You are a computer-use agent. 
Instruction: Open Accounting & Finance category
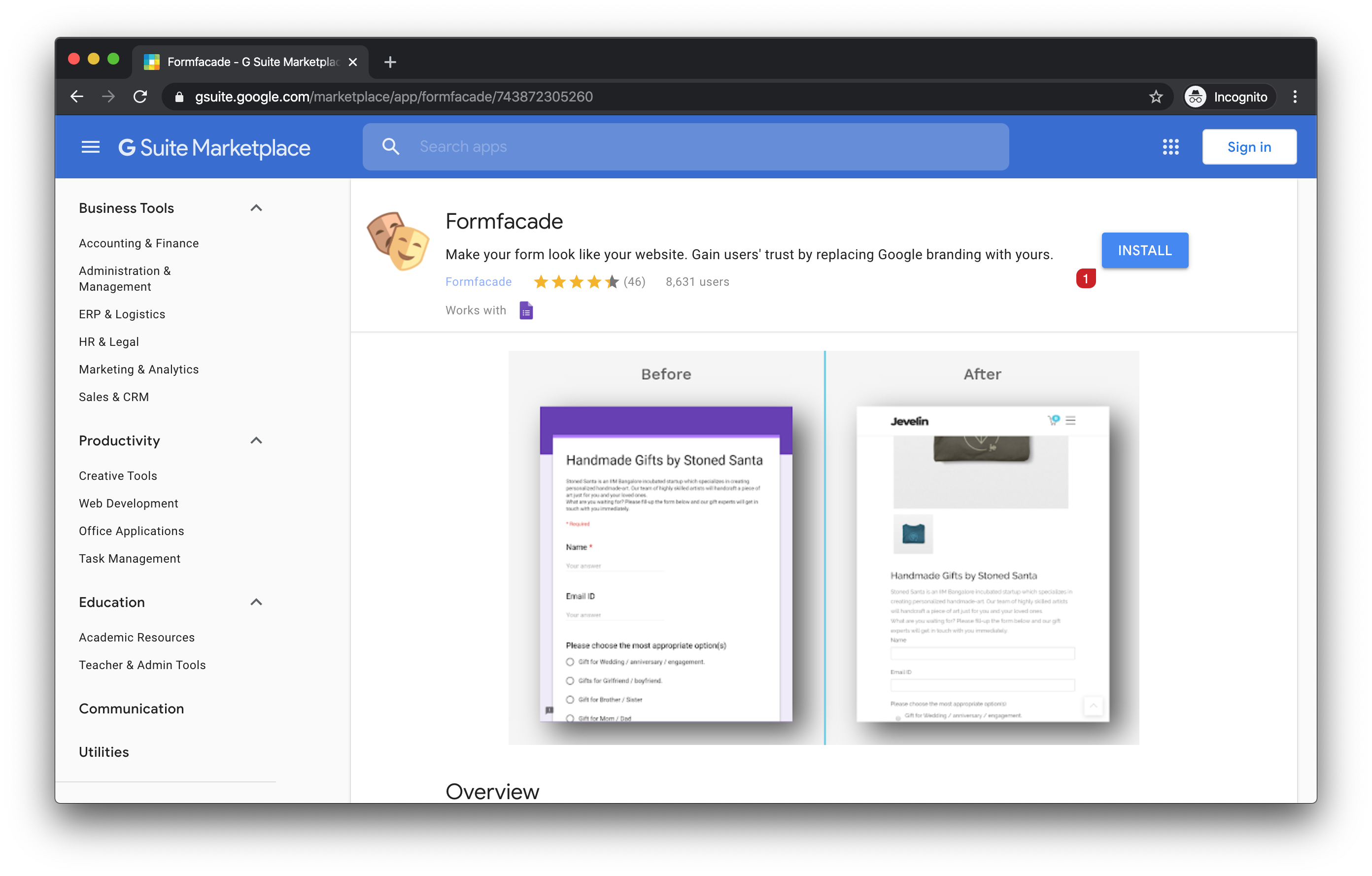click(x=138, y=243)
